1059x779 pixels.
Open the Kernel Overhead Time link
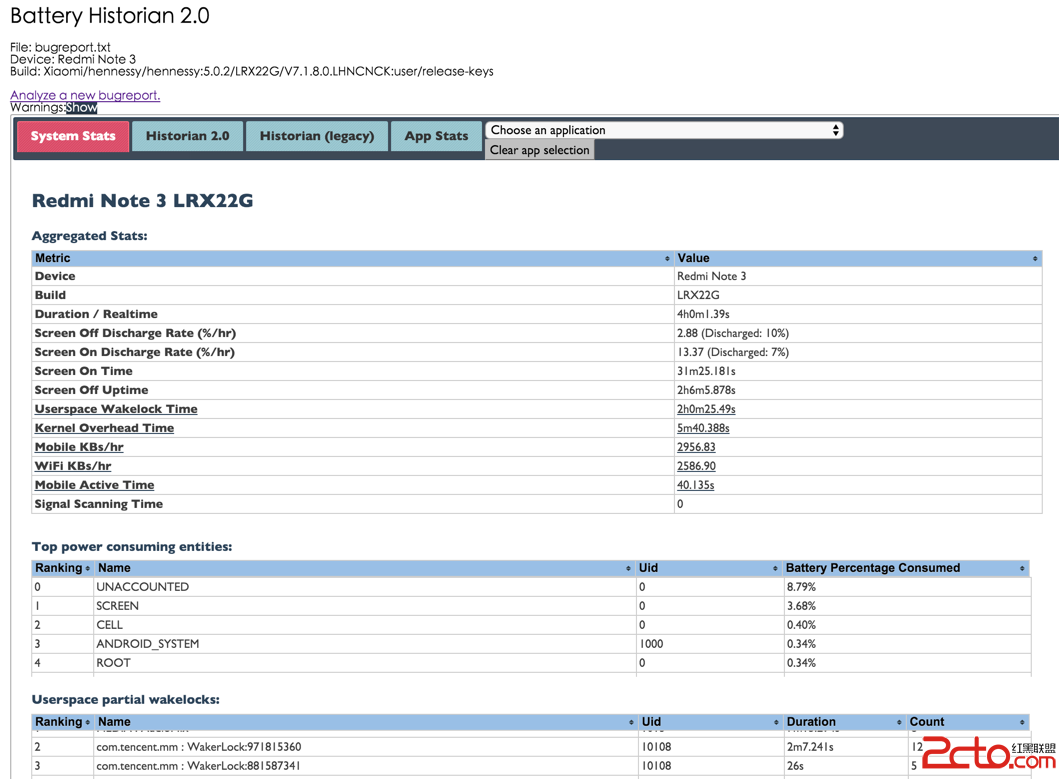[104, 428]
